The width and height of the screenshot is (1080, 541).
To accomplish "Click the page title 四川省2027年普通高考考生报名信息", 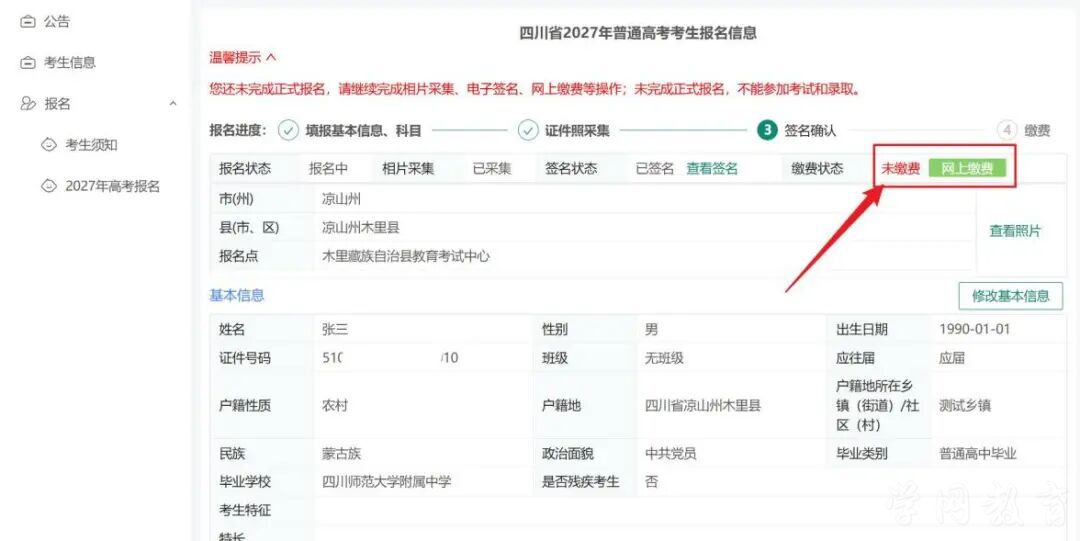I will click(x=638, y=32).
